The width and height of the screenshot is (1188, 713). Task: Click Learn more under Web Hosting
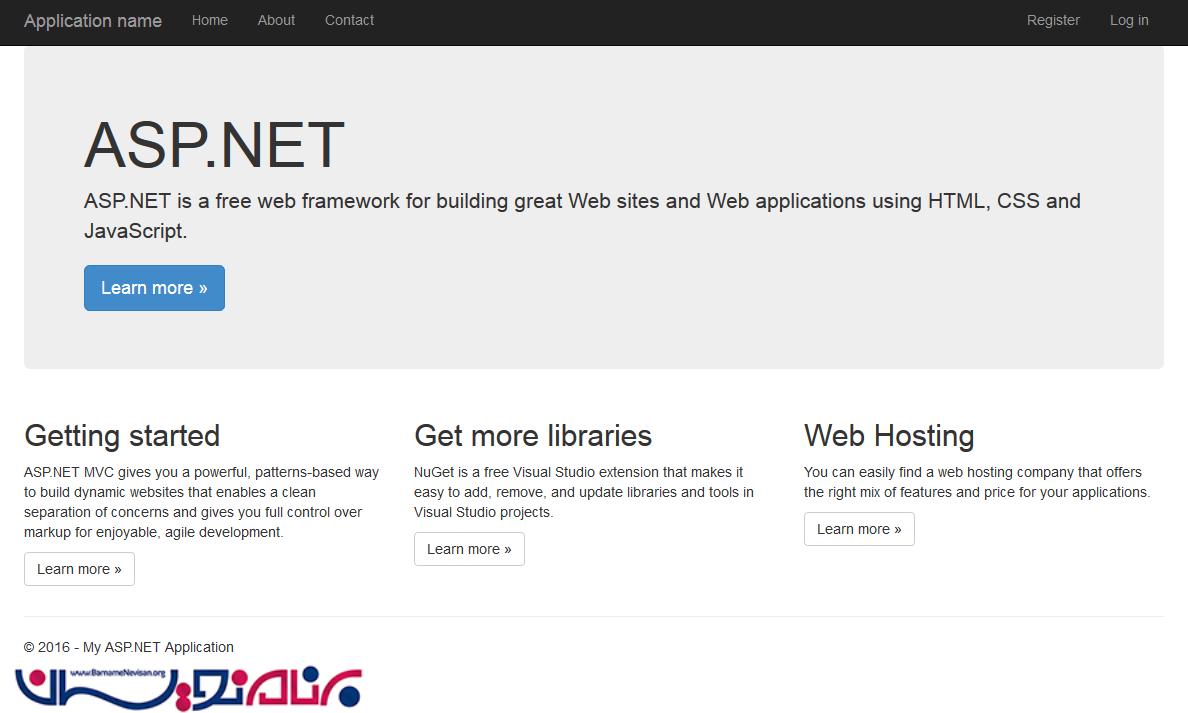(x=859, y=529)
